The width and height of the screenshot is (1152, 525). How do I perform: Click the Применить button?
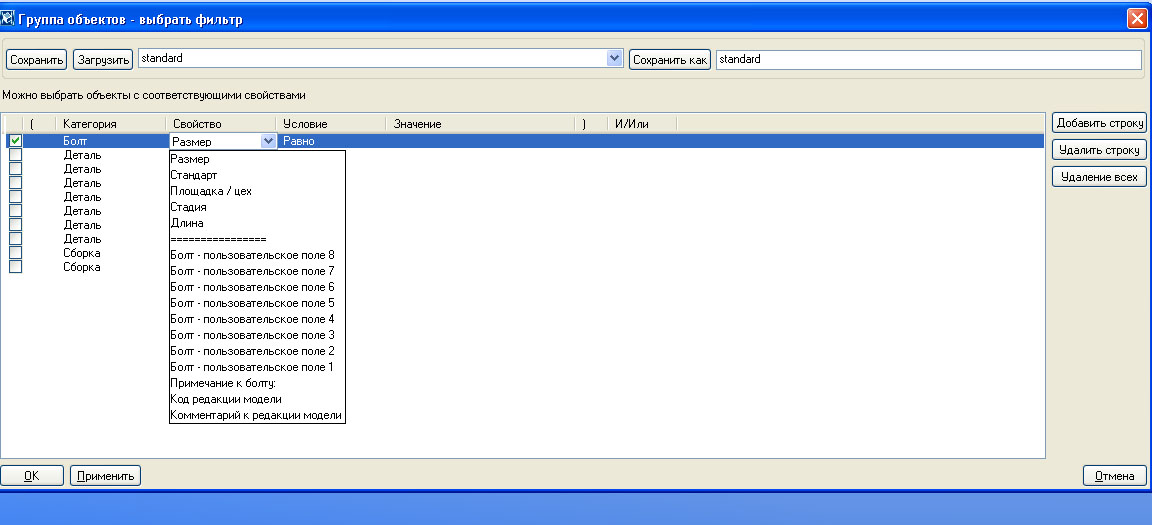[106, 476]
